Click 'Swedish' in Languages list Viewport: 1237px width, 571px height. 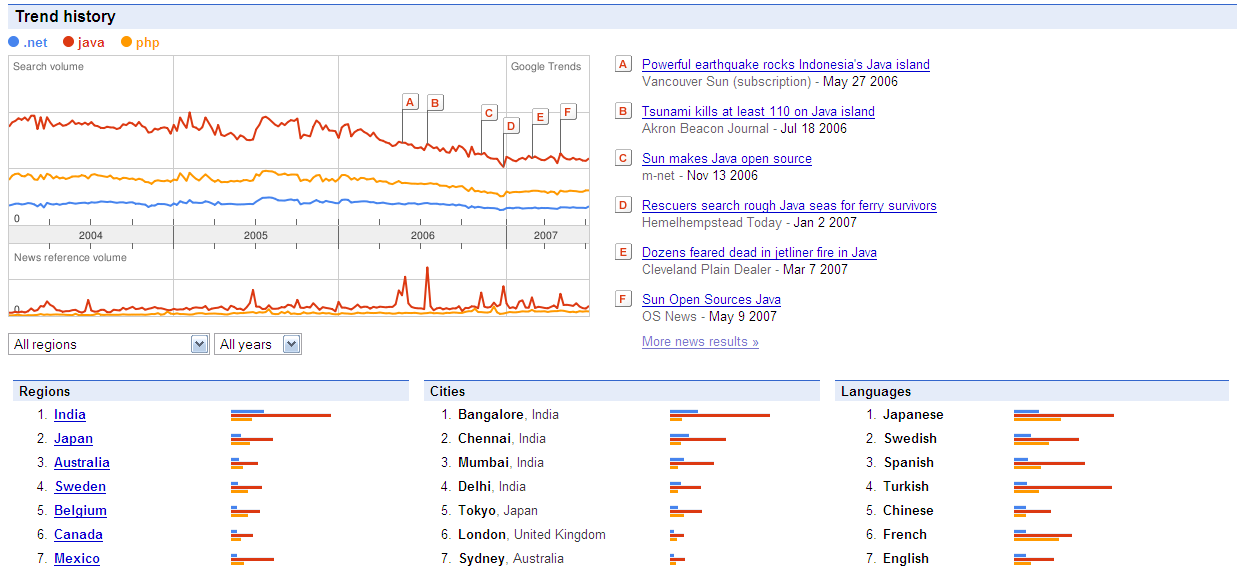(x=910, y=438)
